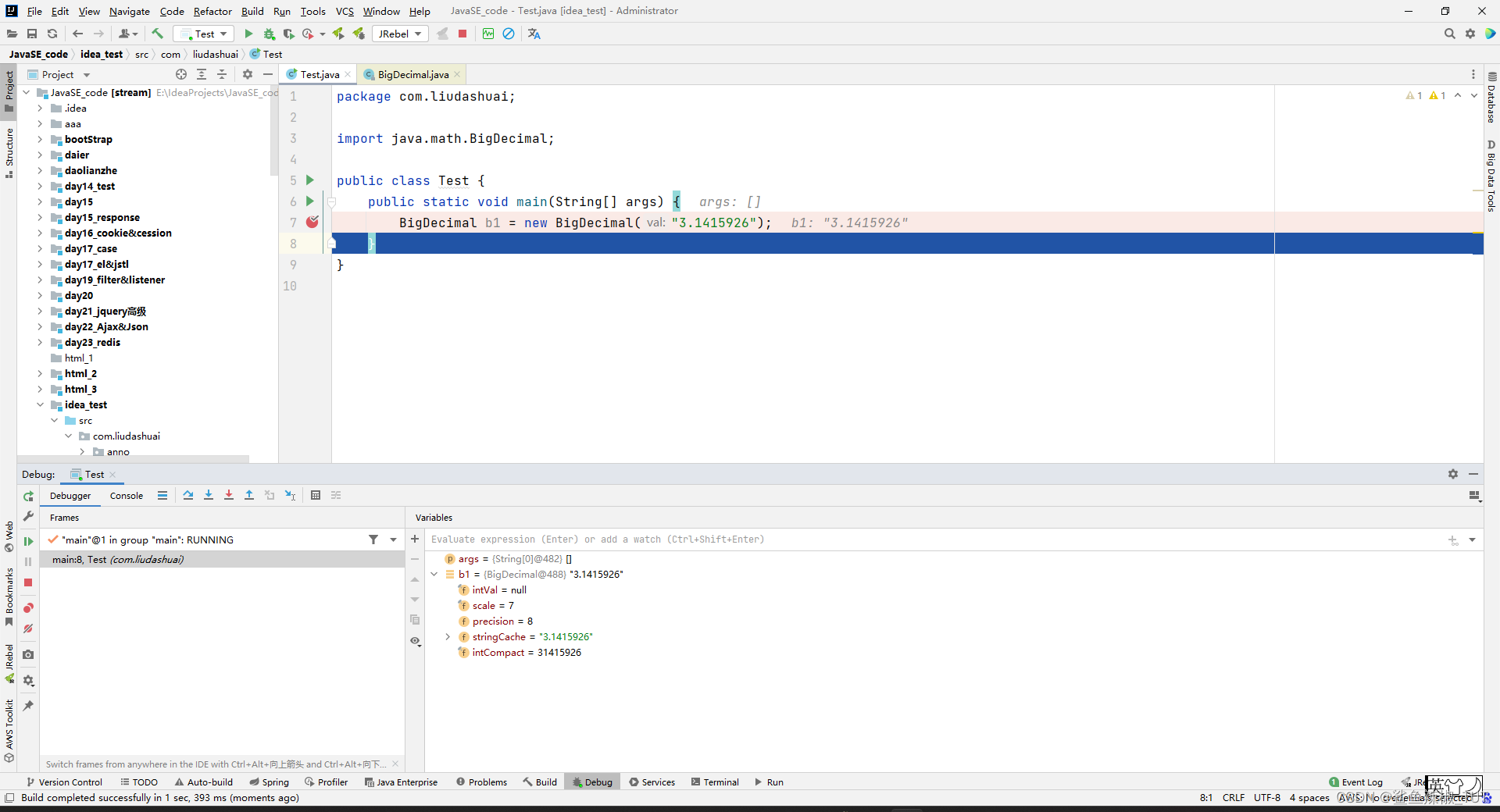
Task: Add new watch with plus icon
Action: (415, 539)
